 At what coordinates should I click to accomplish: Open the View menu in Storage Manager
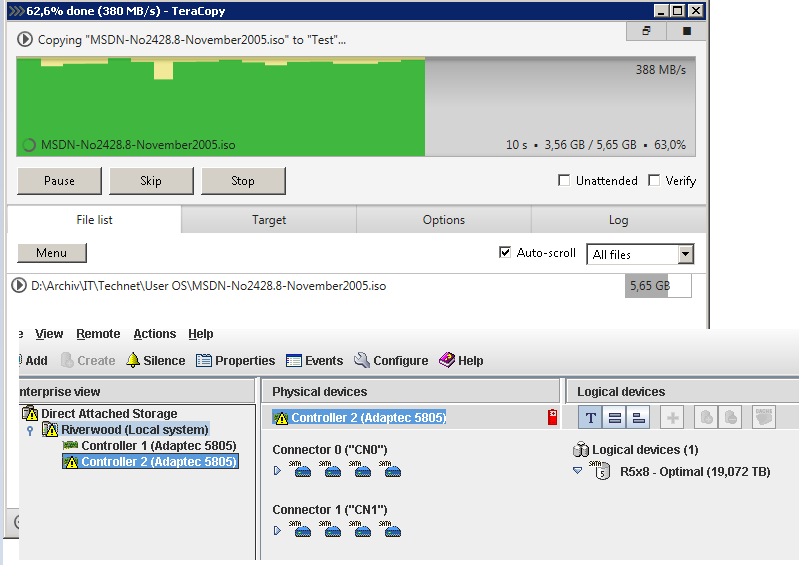(x=49, y=334)
